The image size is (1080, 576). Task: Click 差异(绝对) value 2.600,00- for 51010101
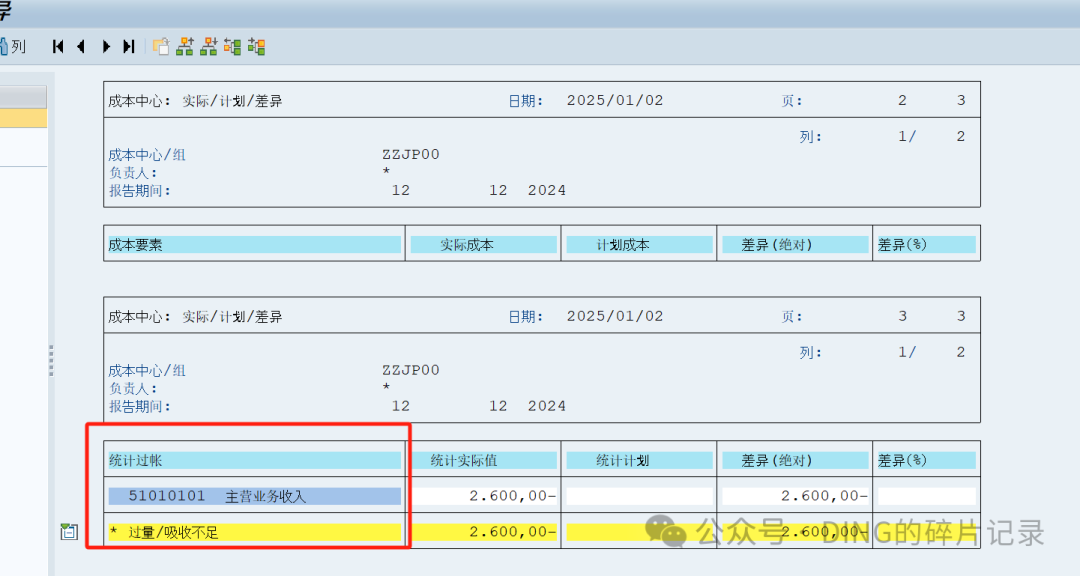[x=795, y=496]
